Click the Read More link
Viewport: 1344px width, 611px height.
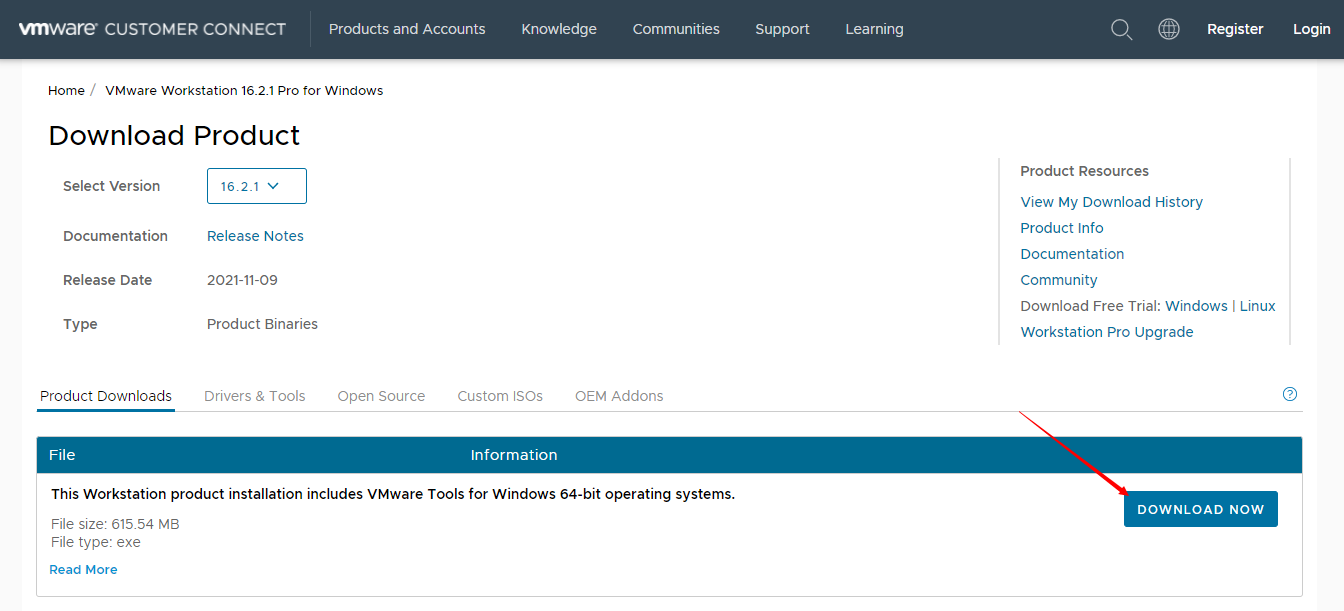pos(83,569)
